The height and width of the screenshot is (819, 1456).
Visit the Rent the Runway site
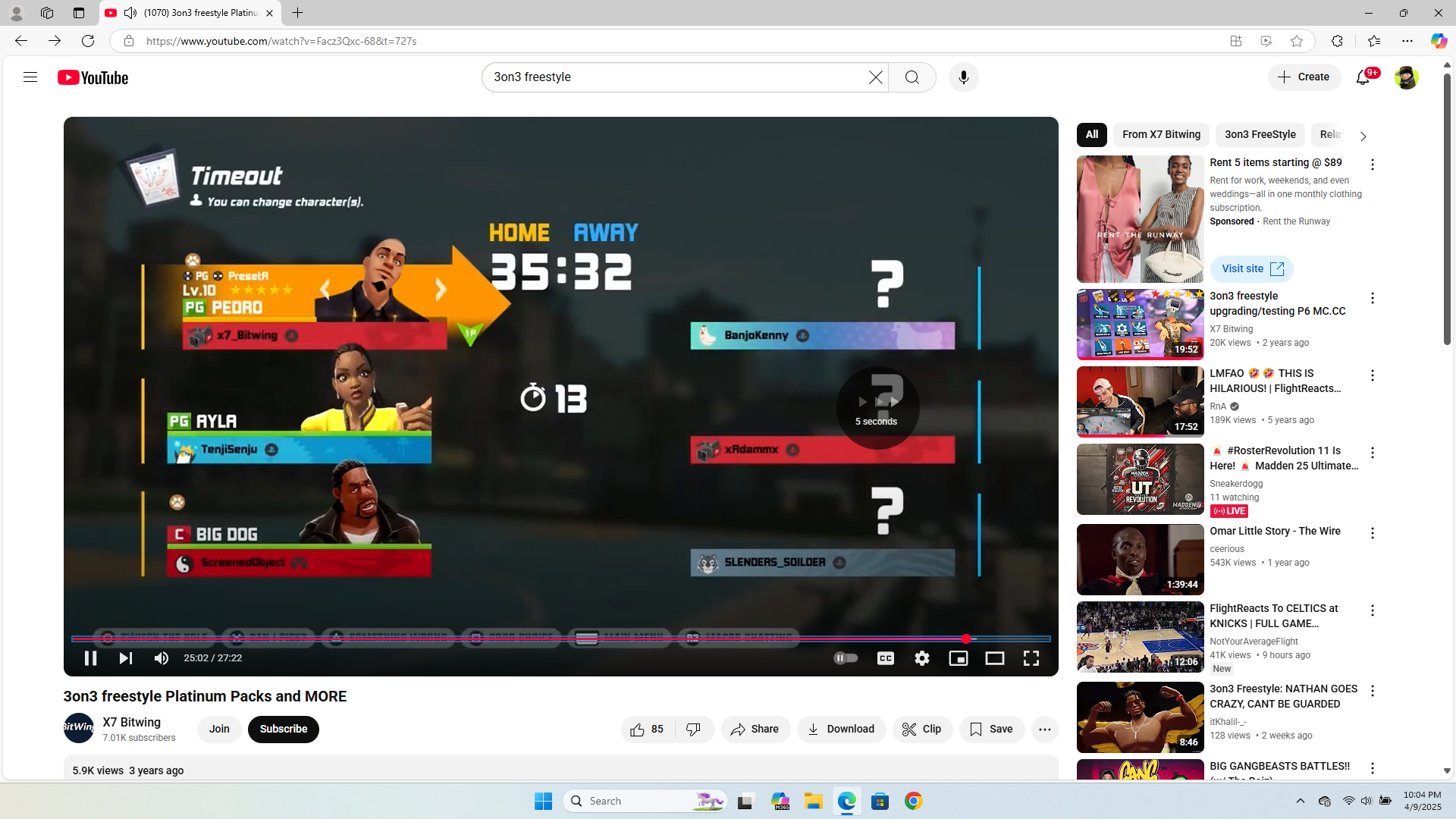coord(1252,269)
